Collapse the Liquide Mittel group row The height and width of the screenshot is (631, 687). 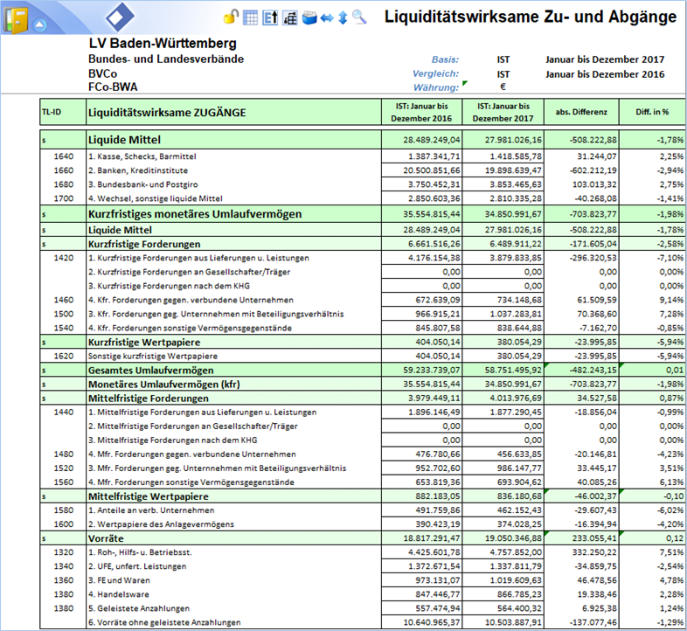(44, 140)
